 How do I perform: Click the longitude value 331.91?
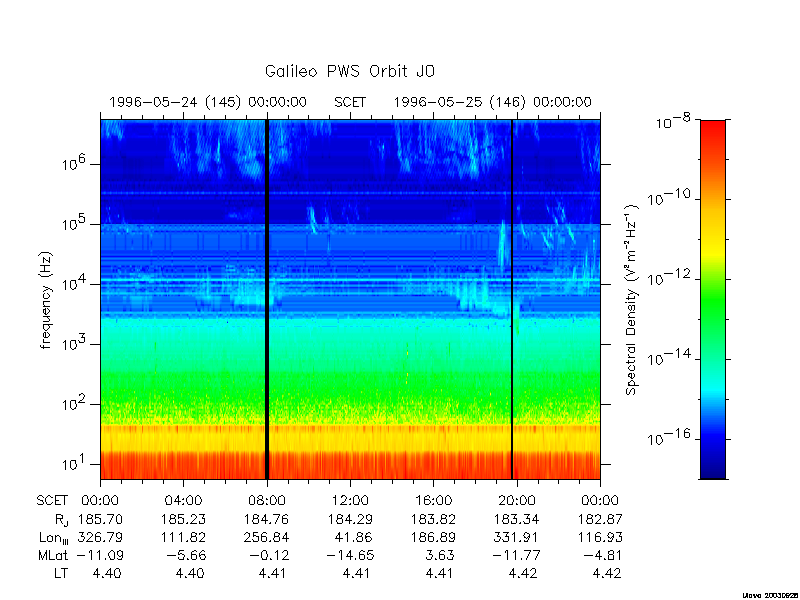[x=517, y=537]
